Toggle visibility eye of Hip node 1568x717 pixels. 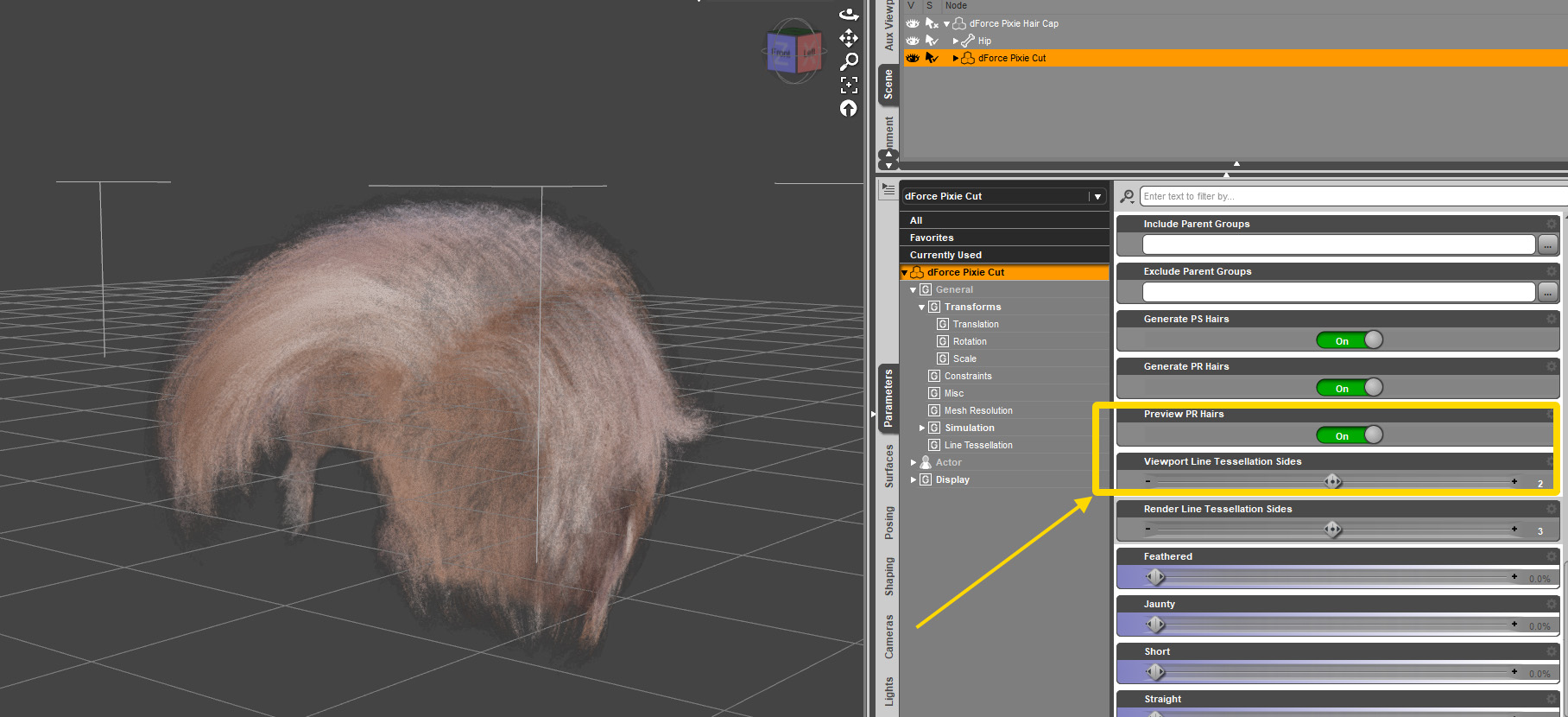click(x=913, y=41)
